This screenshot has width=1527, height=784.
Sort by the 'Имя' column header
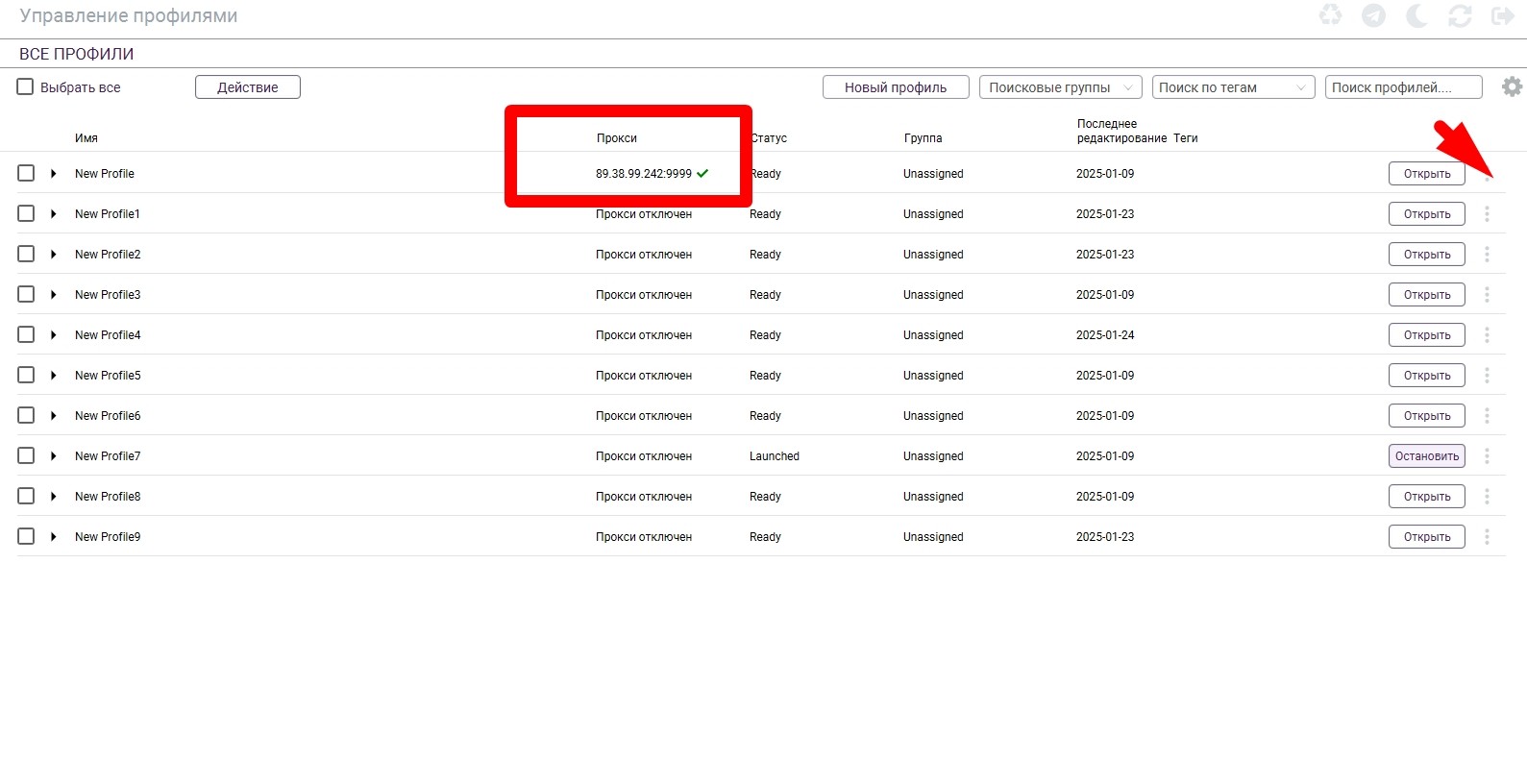pos(86,138)
